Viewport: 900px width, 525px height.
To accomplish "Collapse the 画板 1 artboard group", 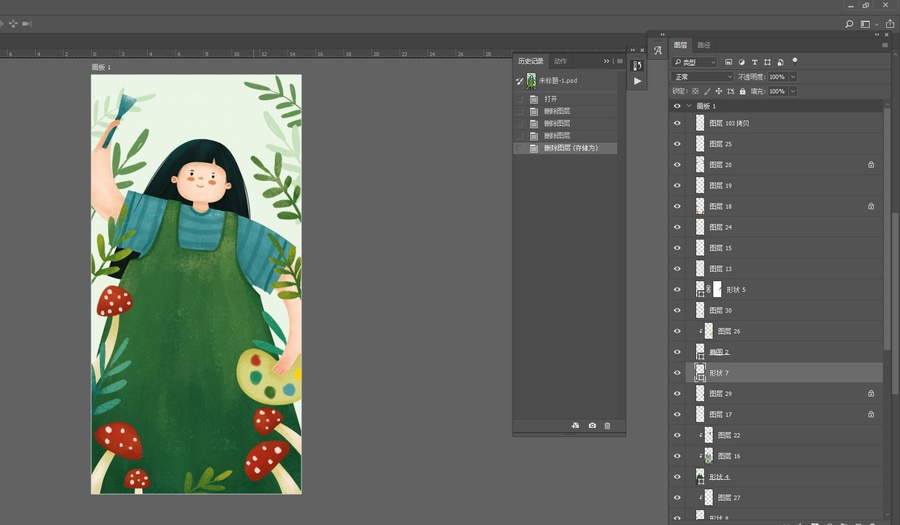I will coord(689,106).
